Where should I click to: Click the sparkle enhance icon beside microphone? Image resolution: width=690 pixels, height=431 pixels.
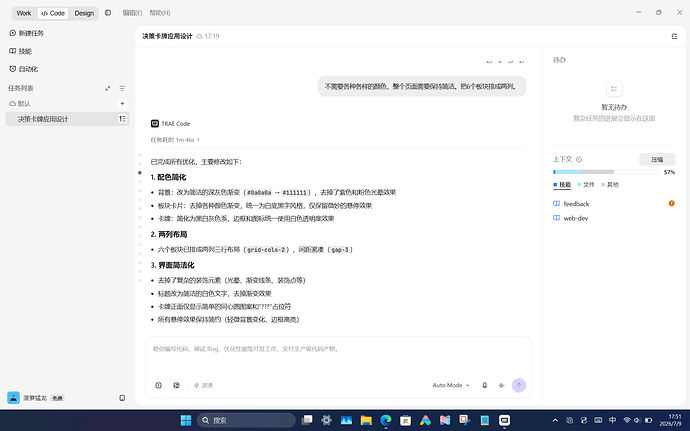pyautogui.click(x=501, y=385)
